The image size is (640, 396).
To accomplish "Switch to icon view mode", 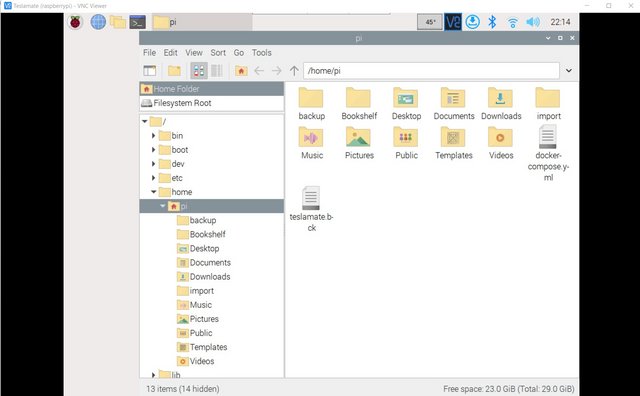I will coord(199,71).
